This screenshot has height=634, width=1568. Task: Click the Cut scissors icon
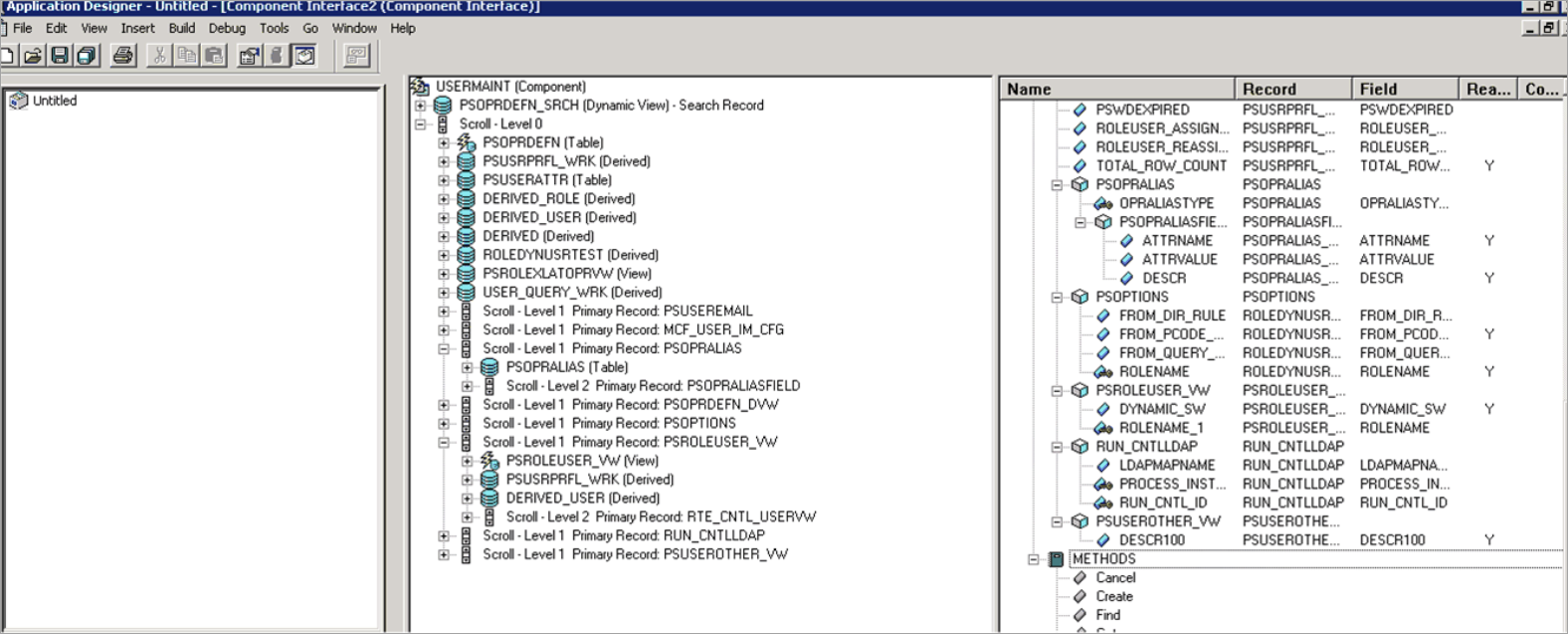[158, 56]
